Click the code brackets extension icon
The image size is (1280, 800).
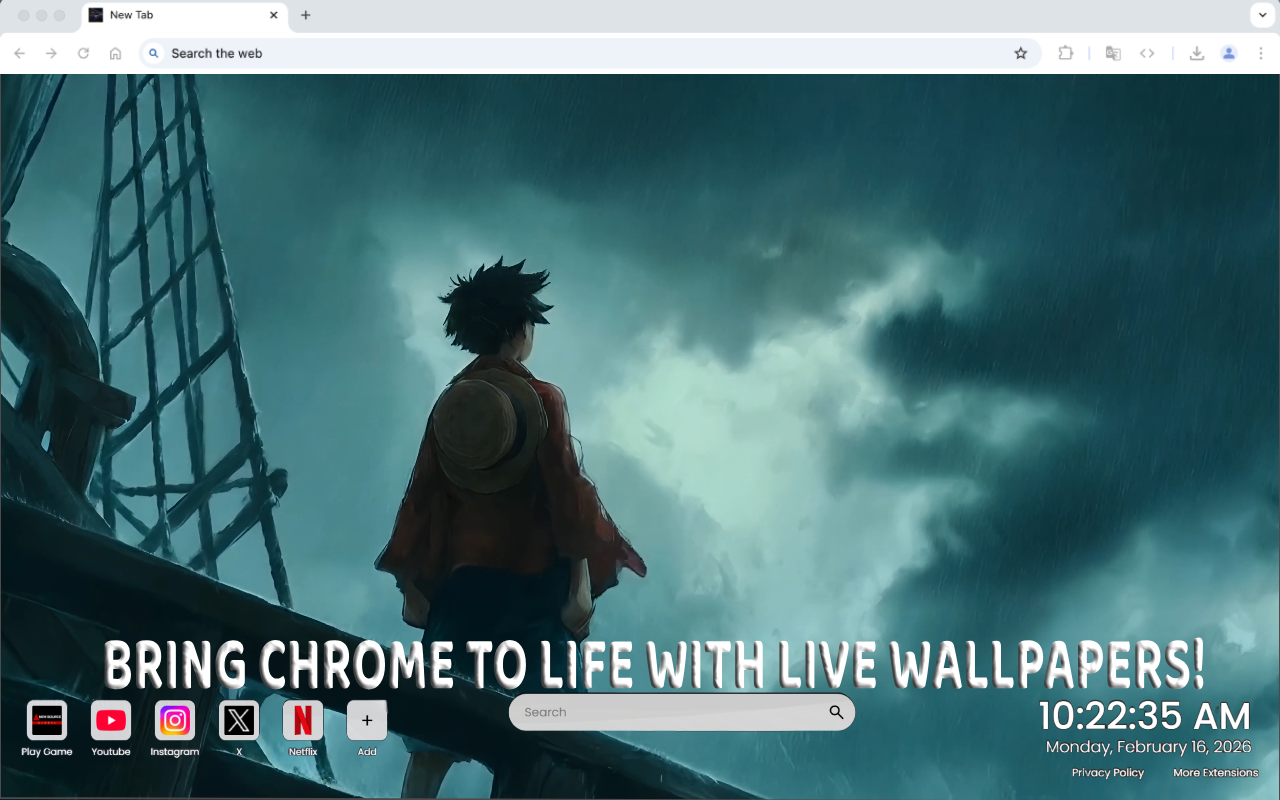(x=1147, y=53)
